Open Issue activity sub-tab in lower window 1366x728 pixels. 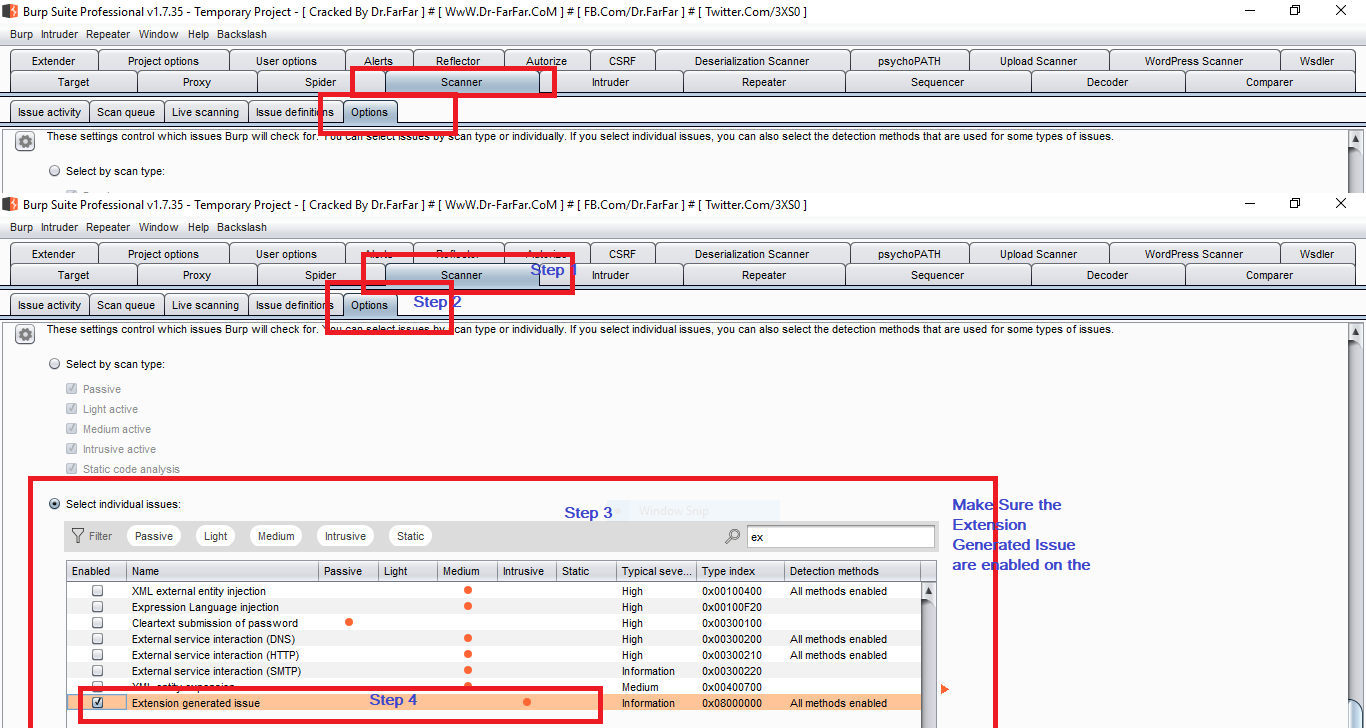coord(49,305)
